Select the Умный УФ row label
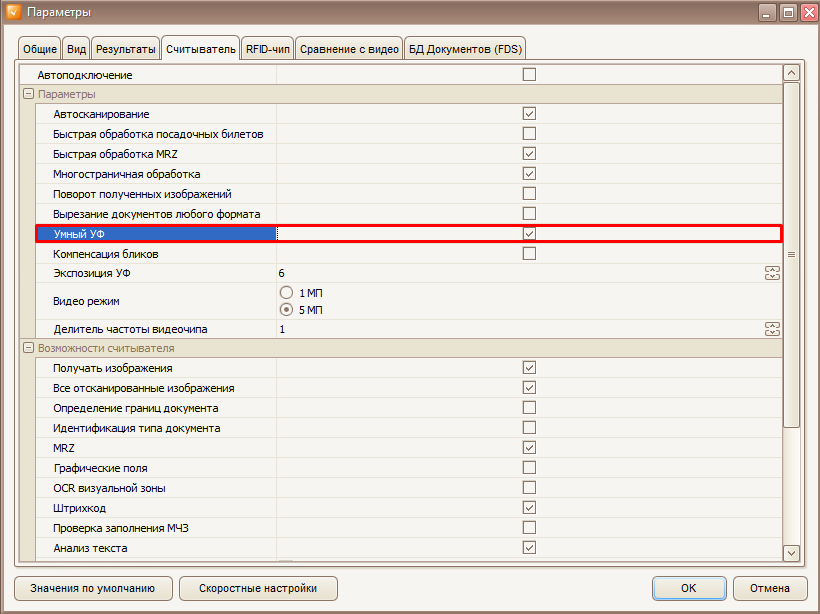The width and height of the screenshot is (820, 614). click(x=79, y=234)
